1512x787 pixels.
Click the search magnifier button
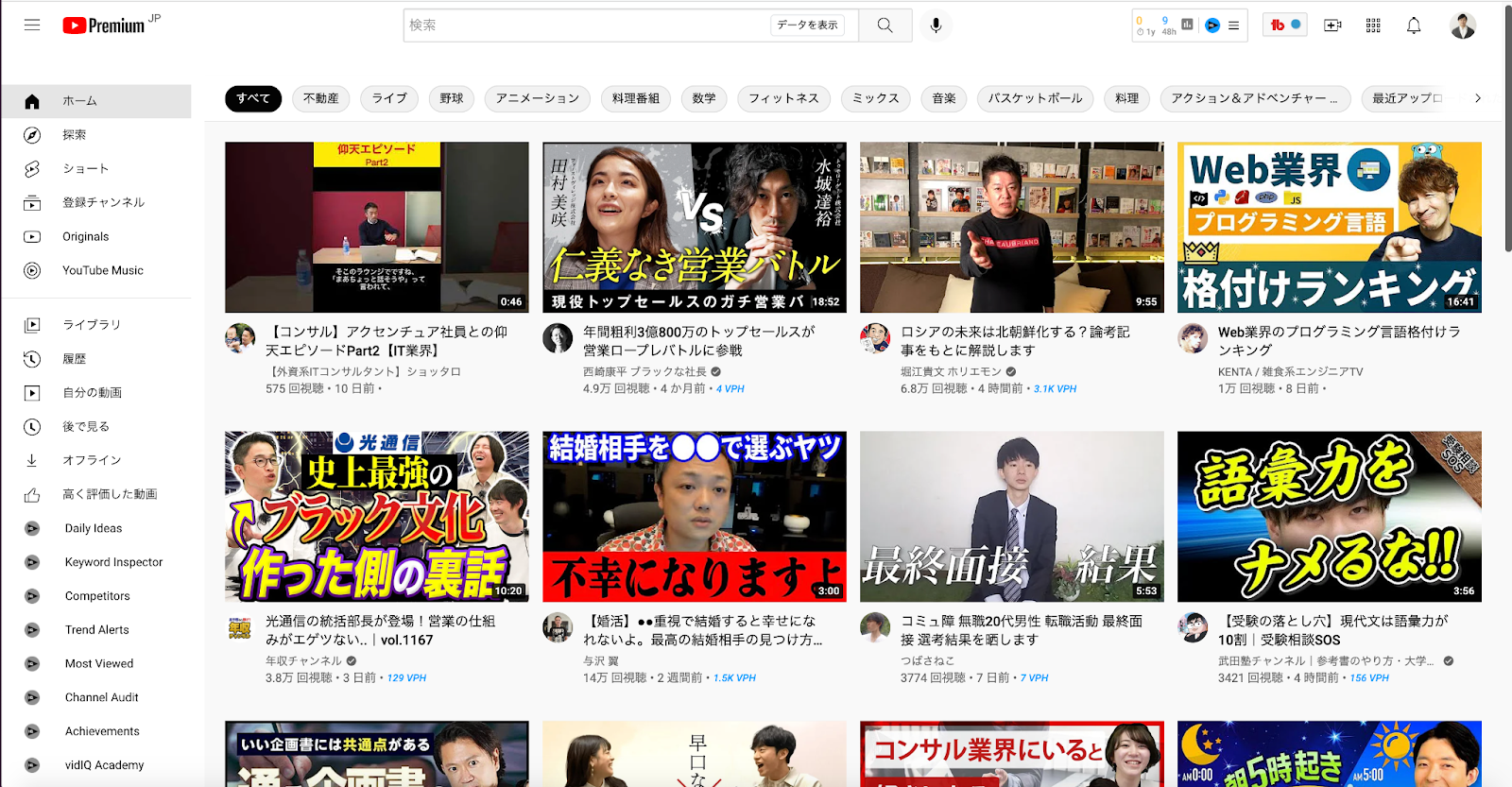click(x=885, y=26)
